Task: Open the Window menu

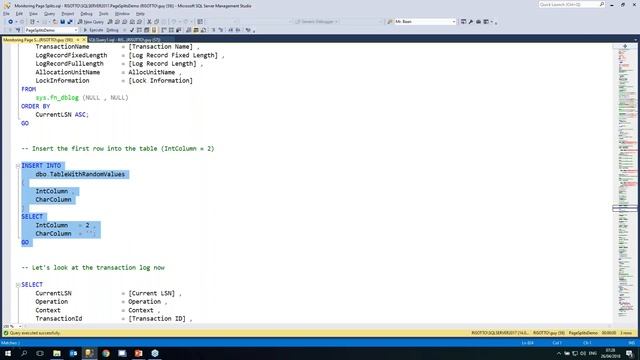Action: point(122,13)
